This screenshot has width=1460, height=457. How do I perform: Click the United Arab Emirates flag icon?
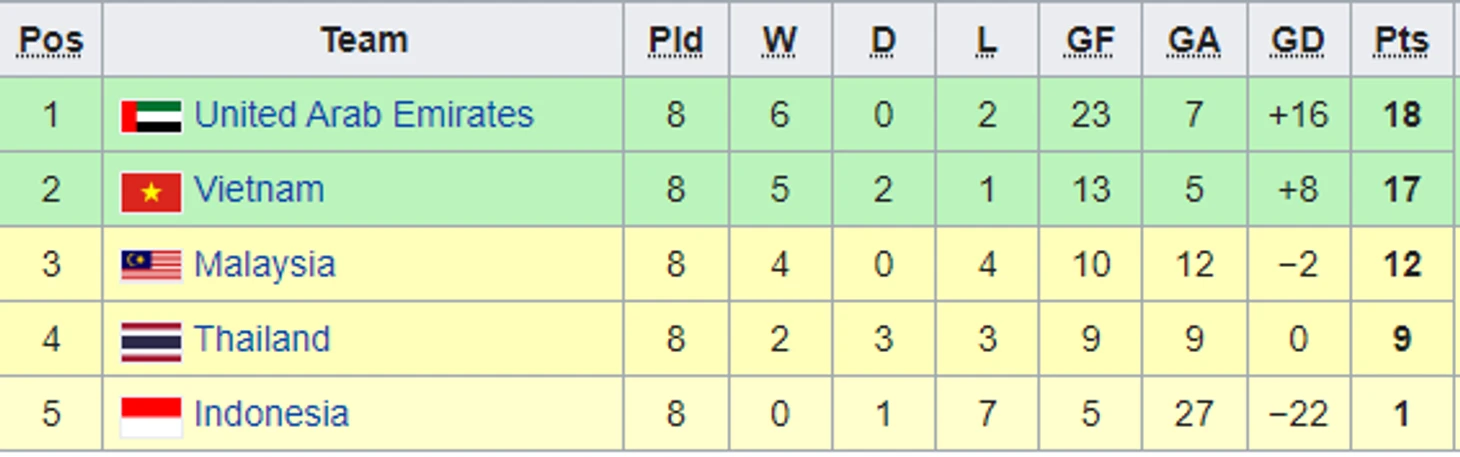tap(151, 116)
